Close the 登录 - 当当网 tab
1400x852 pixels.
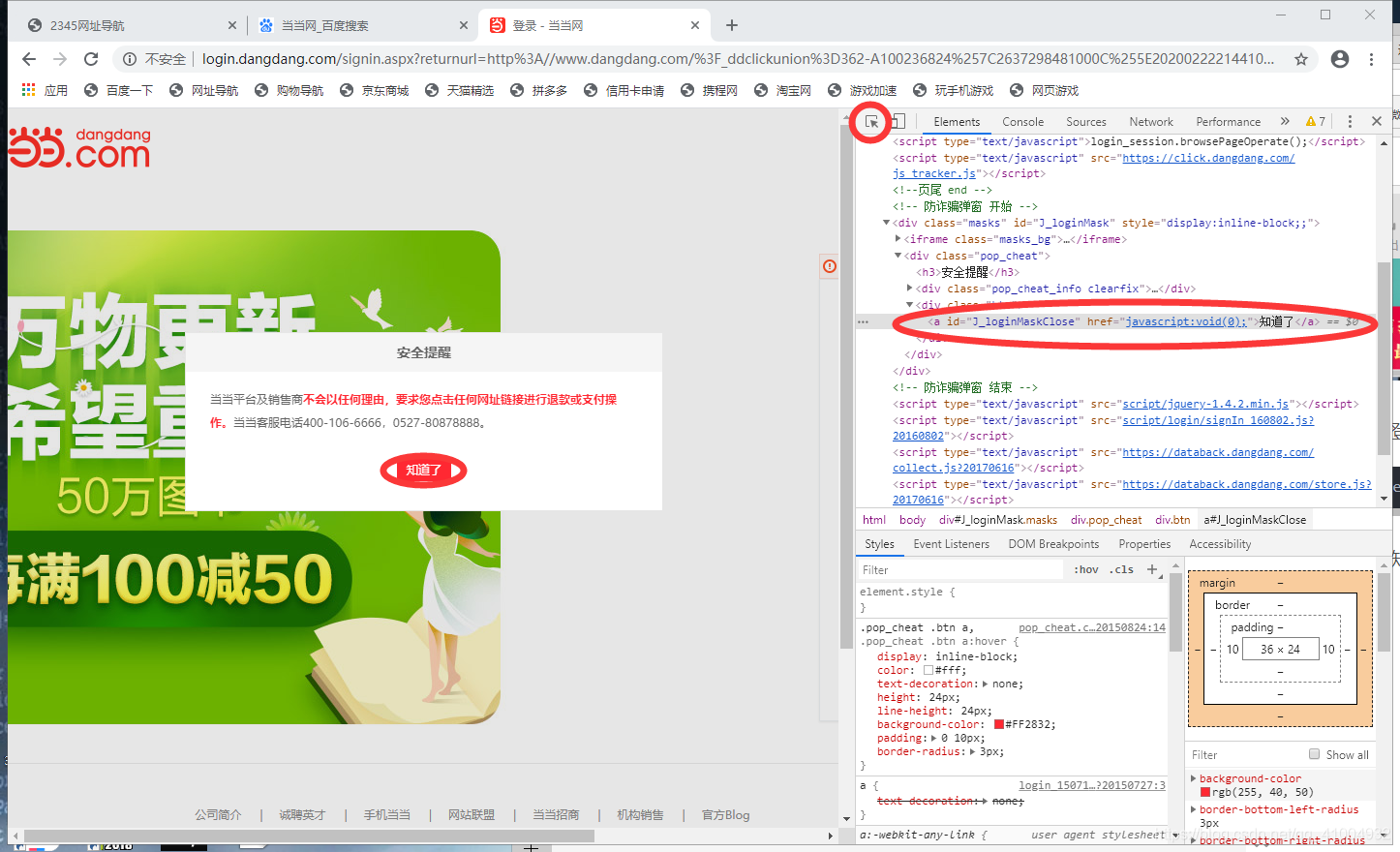(x=695, y=25)
